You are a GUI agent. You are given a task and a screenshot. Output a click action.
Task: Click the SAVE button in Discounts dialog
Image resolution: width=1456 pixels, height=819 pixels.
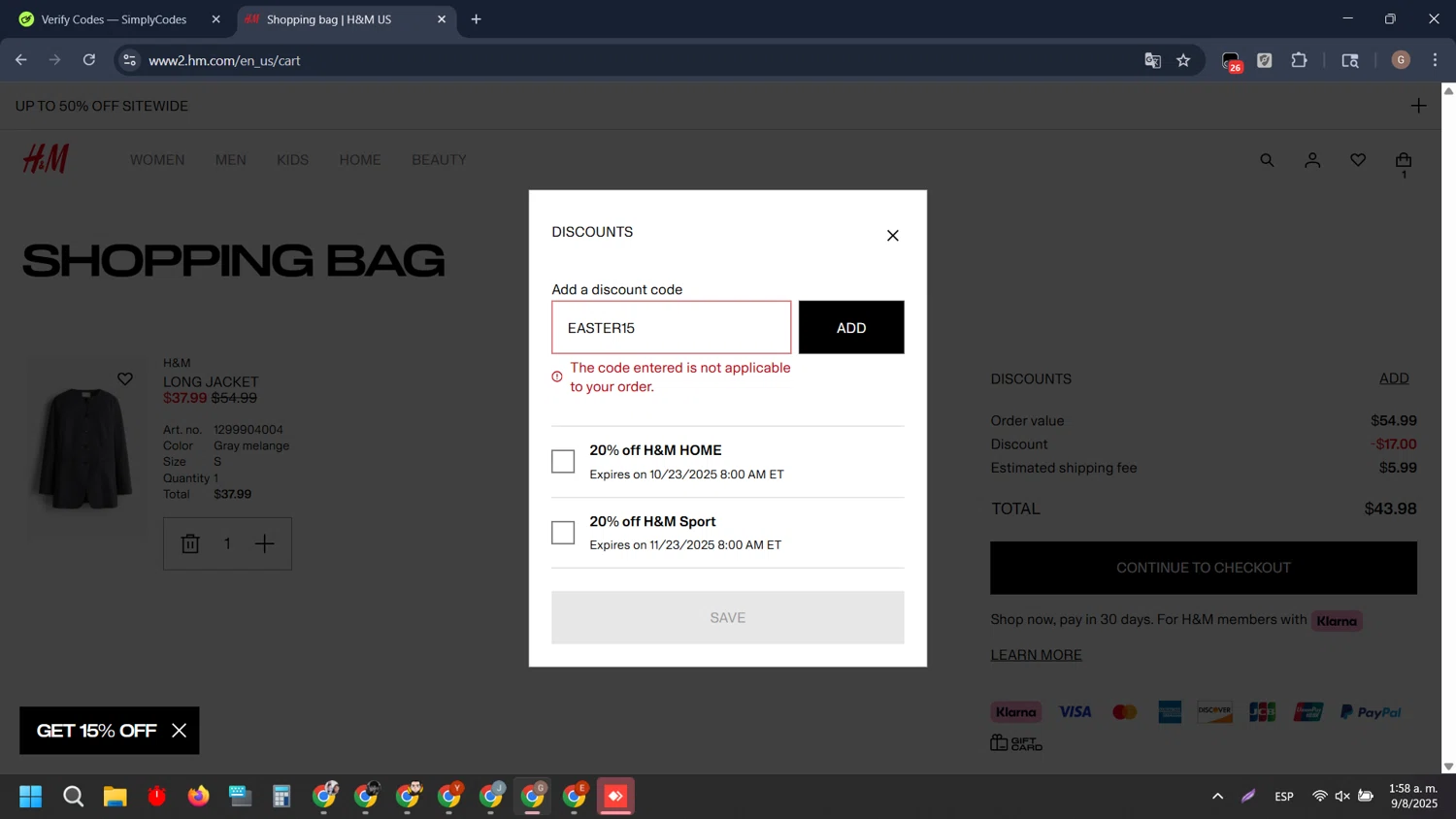pyautogui.click(x=728, y=617)
